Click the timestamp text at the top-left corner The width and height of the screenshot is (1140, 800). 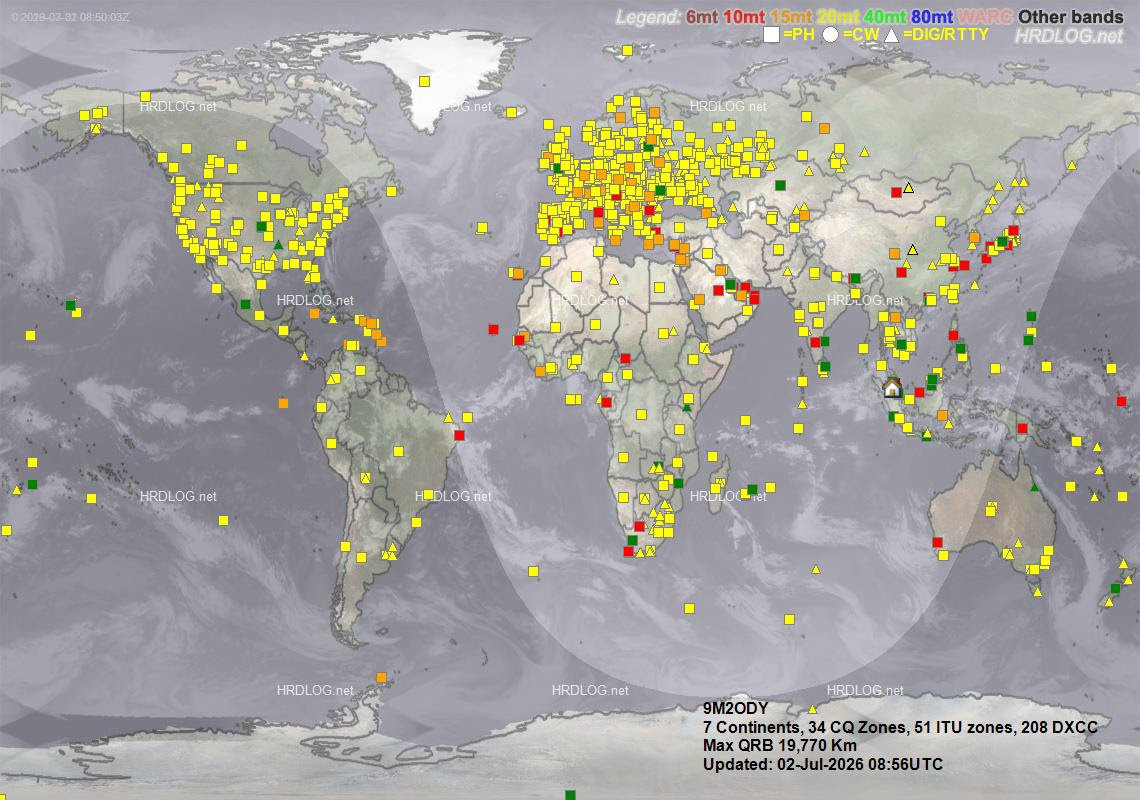click(x=71, y=17)
